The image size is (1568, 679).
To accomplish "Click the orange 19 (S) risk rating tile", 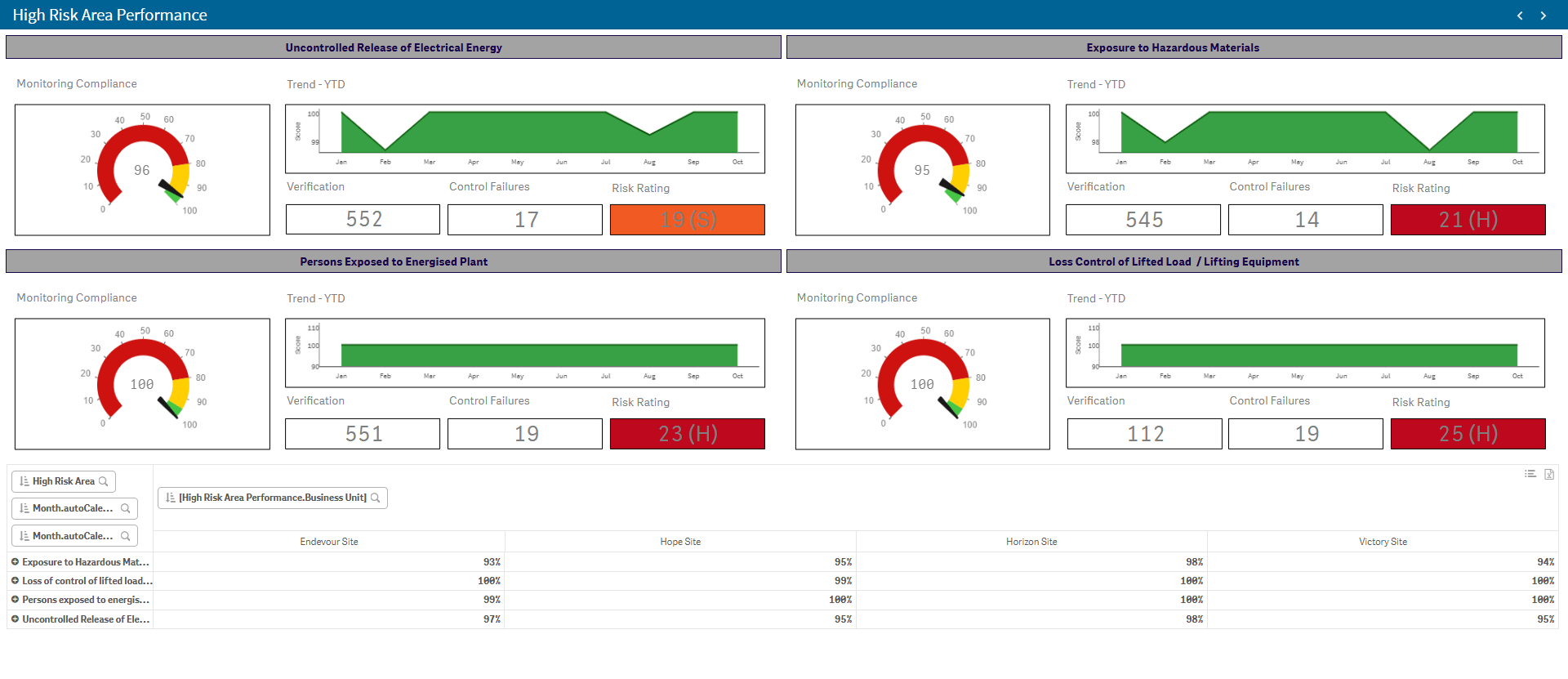I will pos(687,220).
